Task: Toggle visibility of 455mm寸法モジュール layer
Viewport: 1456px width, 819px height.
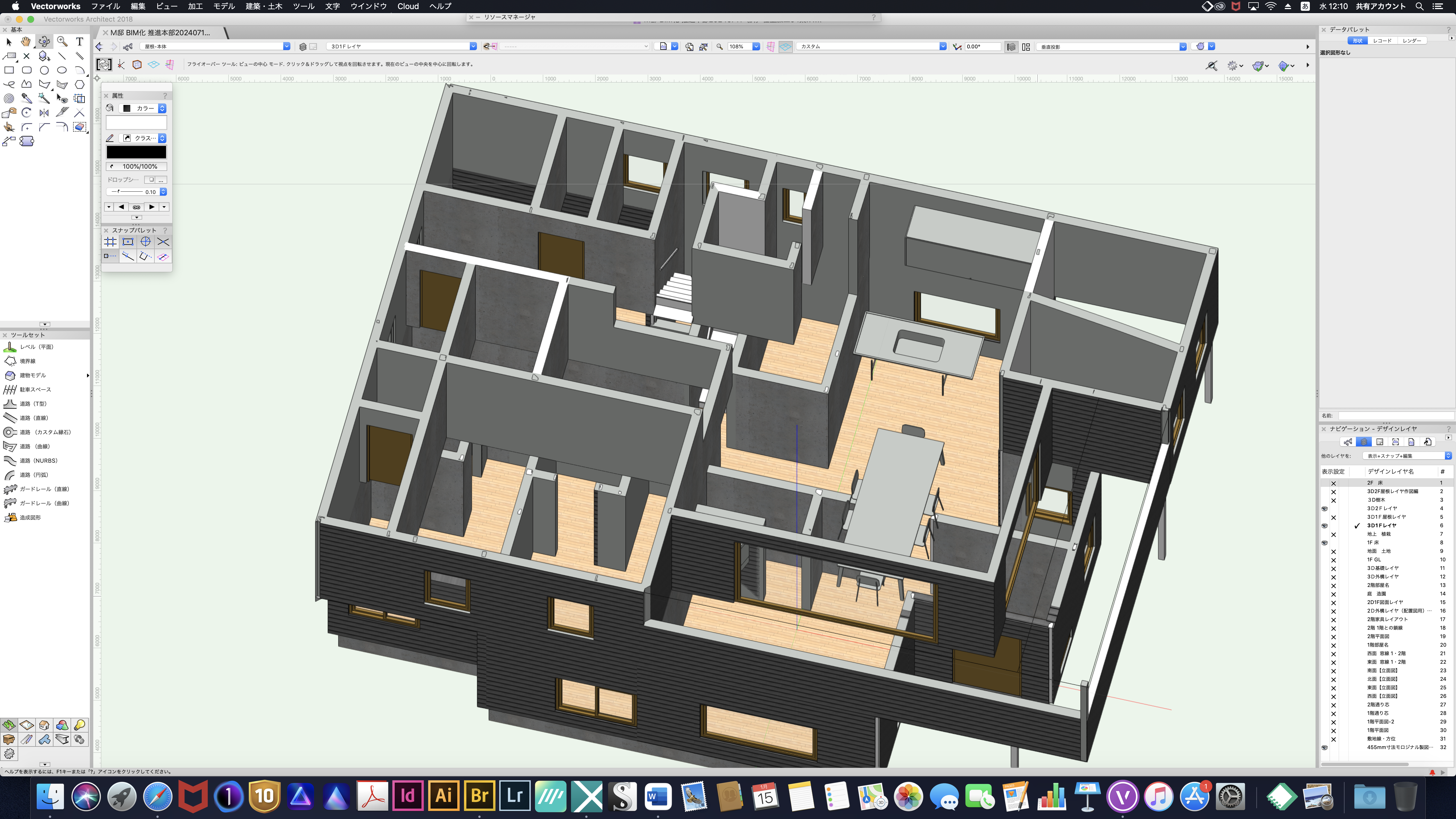Action: coord(1324,747)
